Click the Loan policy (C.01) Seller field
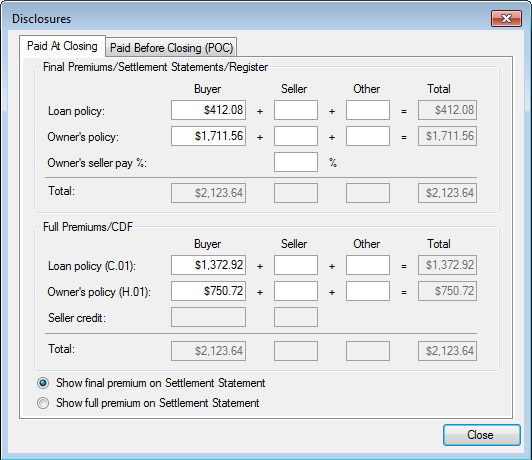532x460 pixels. (296, 265)
